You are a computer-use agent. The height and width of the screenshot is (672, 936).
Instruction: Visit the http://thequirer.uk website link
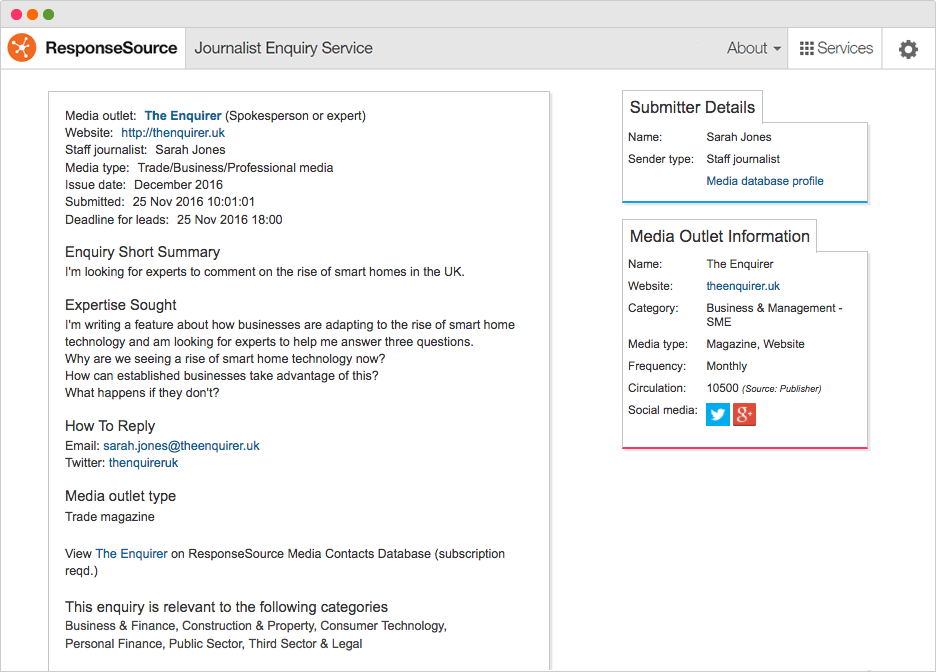pos(172,132)
